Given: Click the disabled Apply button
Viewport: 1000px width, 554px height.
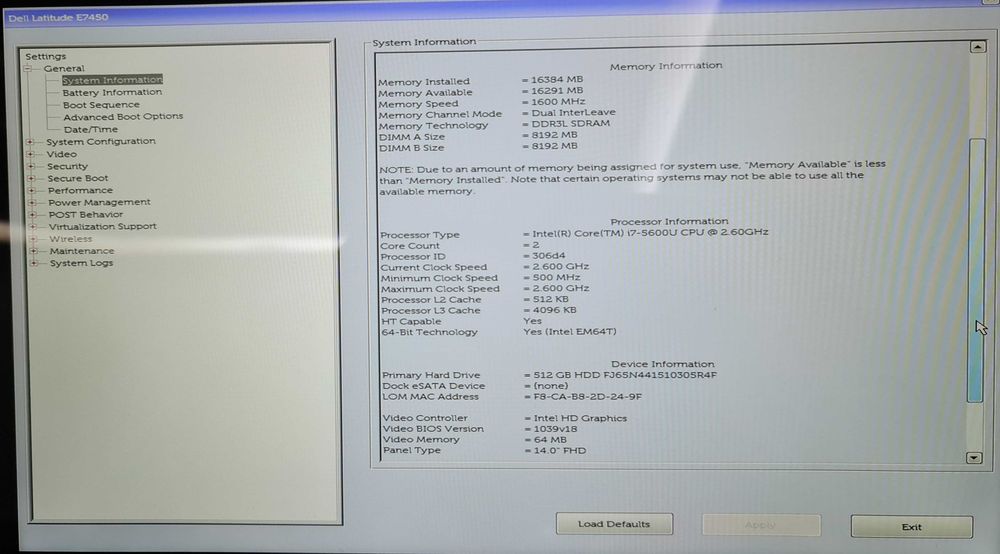Looking at the screenshot, I should 761,525.
